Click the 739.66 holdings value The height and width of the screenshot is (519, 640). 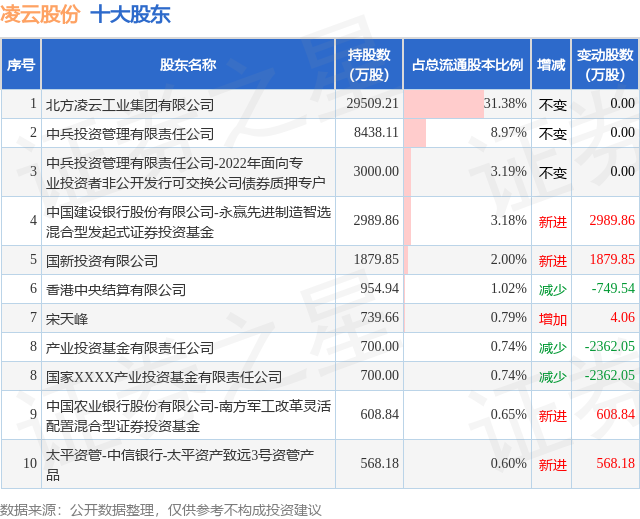click(379, 317)
